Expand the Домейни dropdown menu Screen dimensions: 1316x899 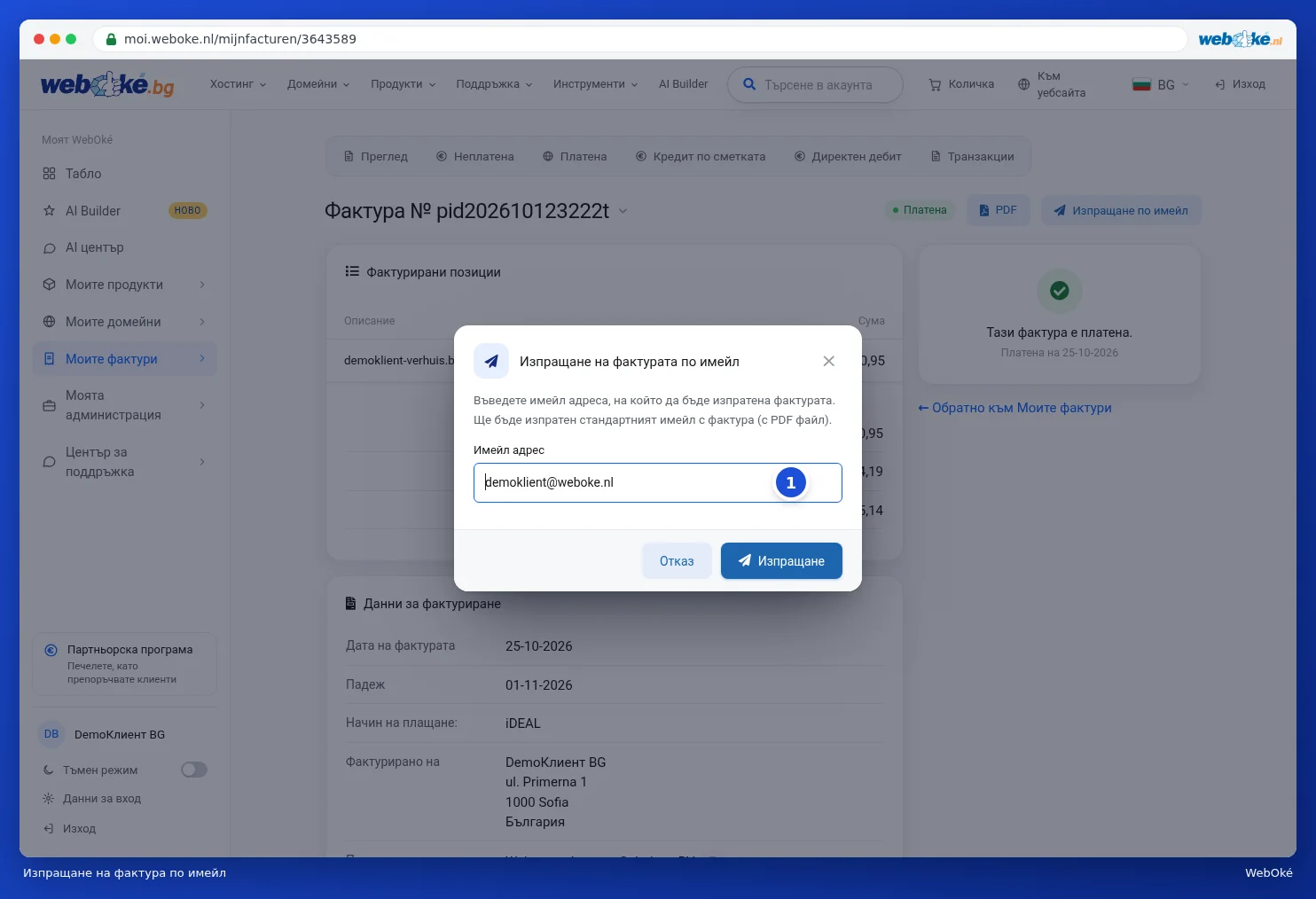[x=318, y=84]
